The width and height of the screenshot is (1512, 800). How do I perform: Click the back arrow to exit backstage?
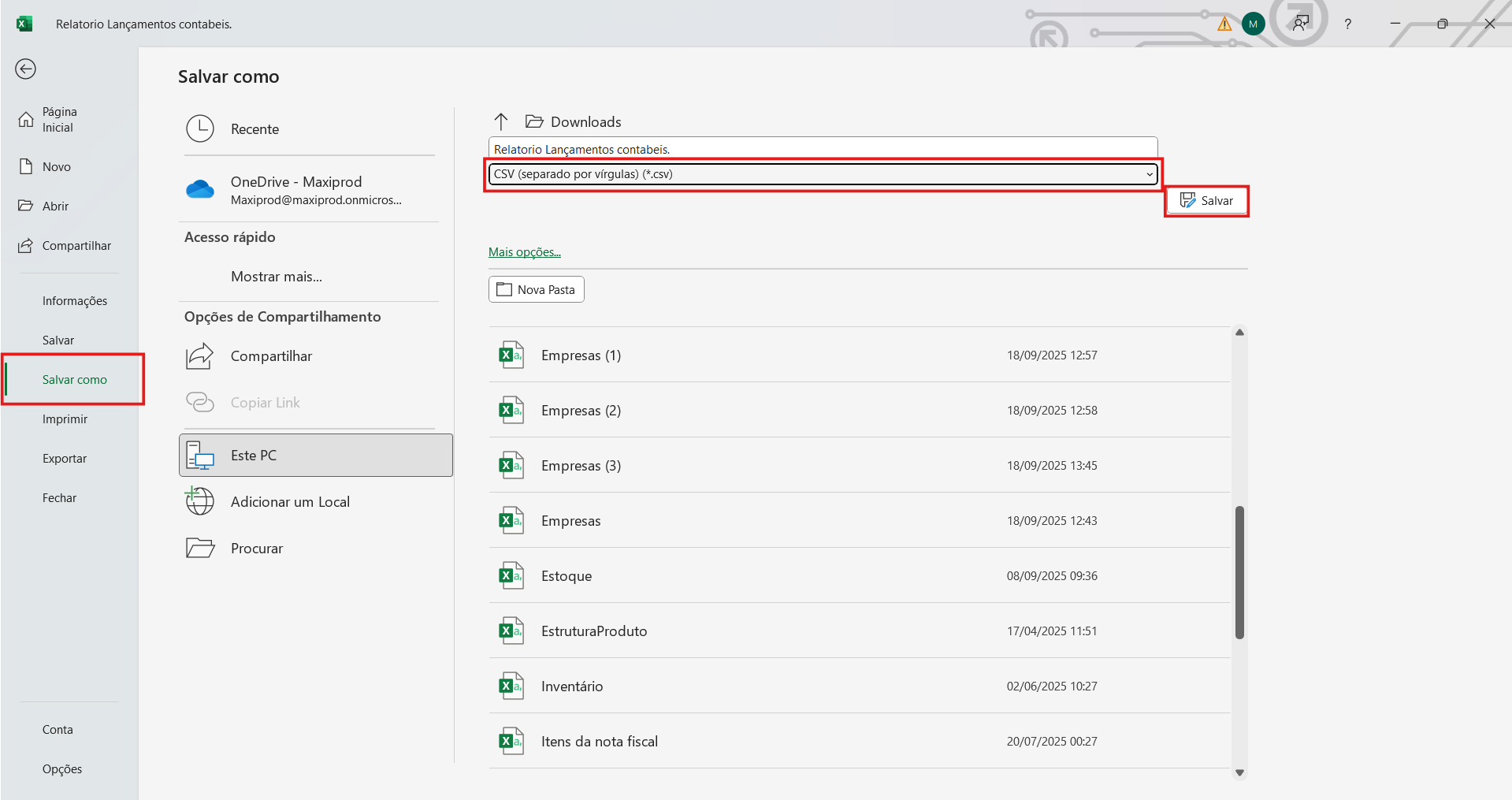point(26,69)
